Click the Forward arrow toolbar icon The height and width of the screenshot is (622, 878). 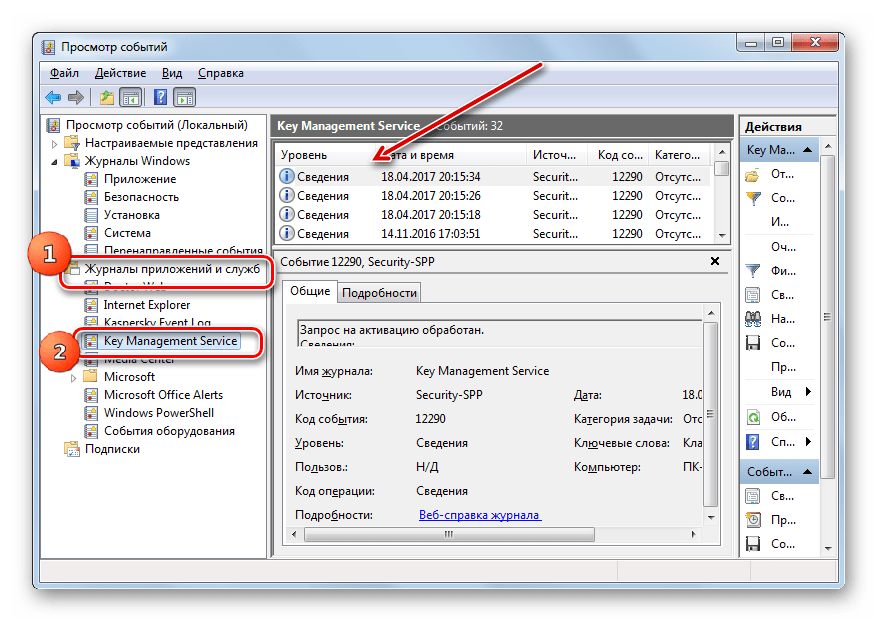click(76, 98)
